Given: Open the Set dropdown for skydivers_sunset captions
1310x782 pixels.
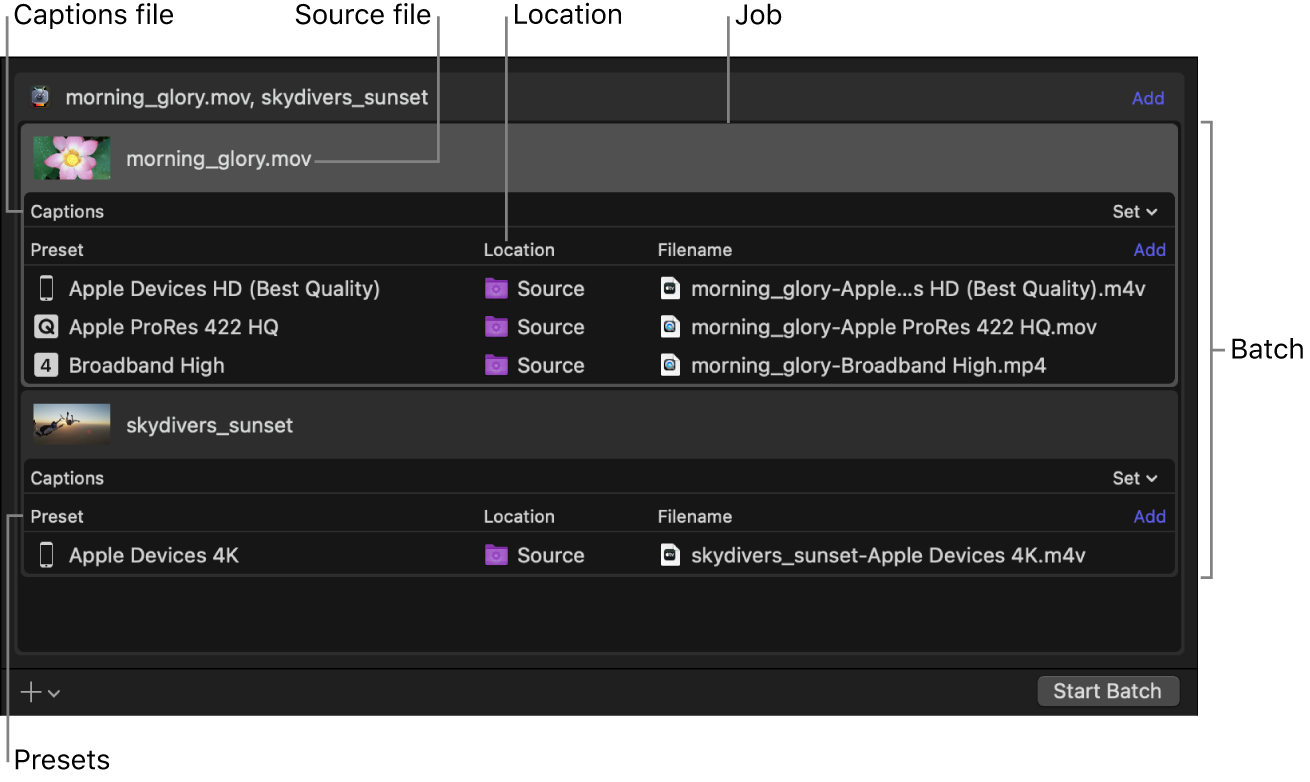Looking at the screenshot, I should (x=1135, y=478).
